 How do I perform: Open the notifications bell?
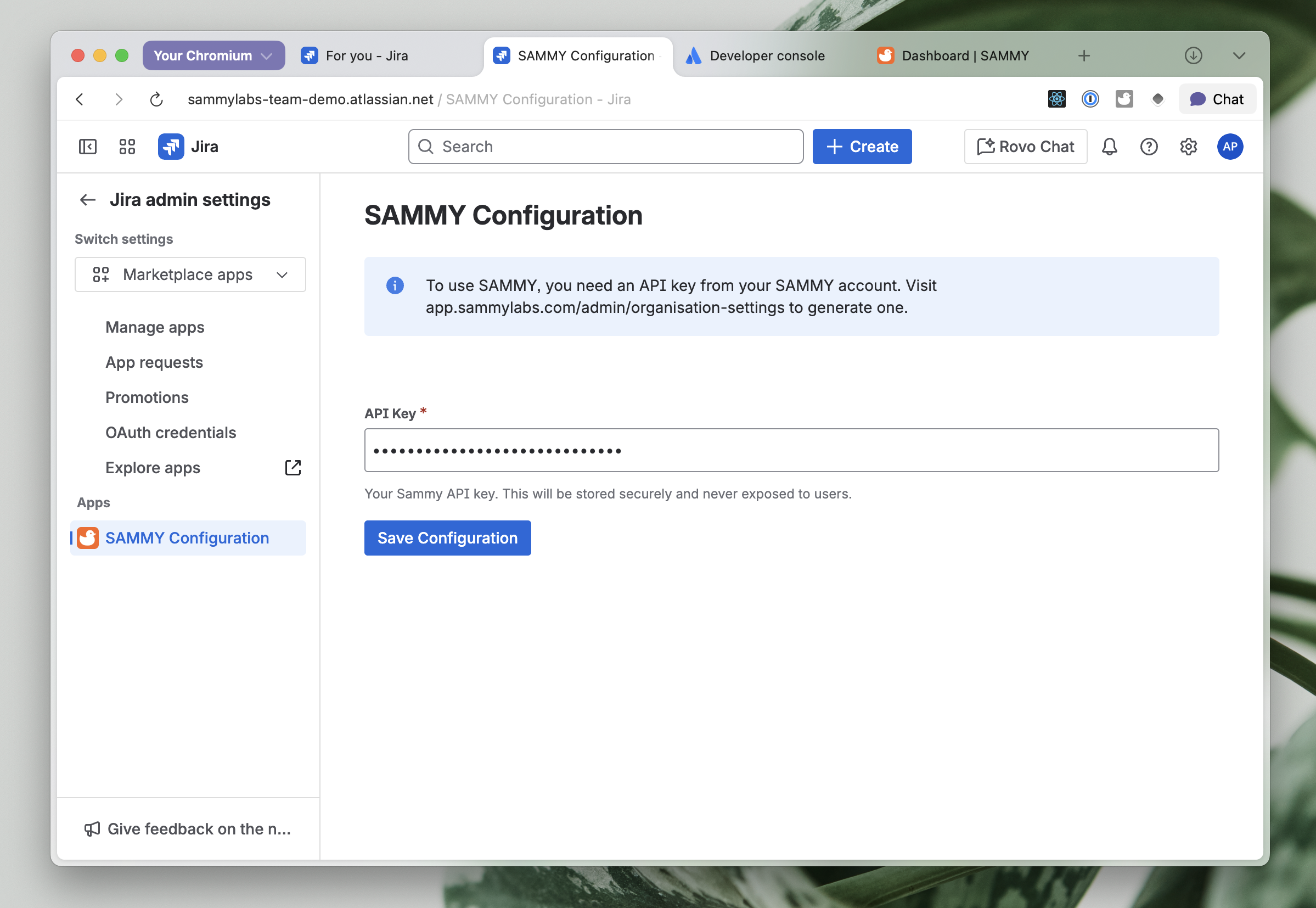pyautogui.click(x=1109, y=147)
